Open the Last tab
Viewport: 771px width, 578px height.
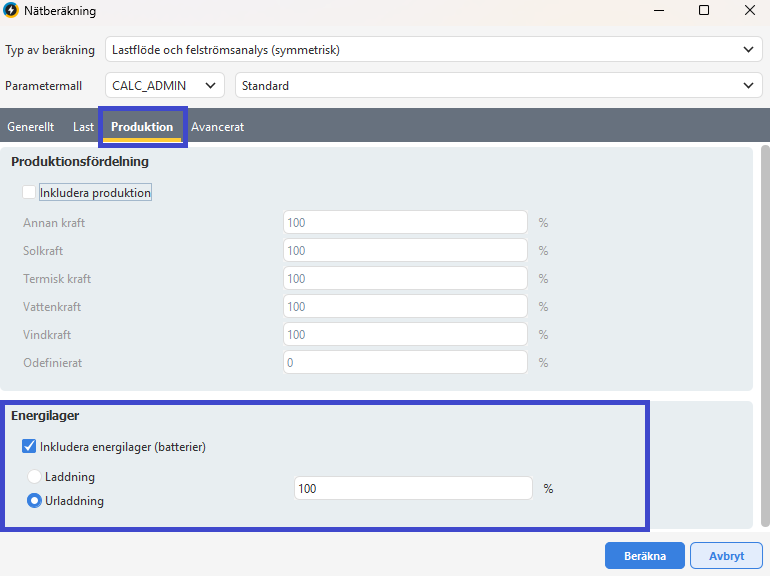coord(83,127)
